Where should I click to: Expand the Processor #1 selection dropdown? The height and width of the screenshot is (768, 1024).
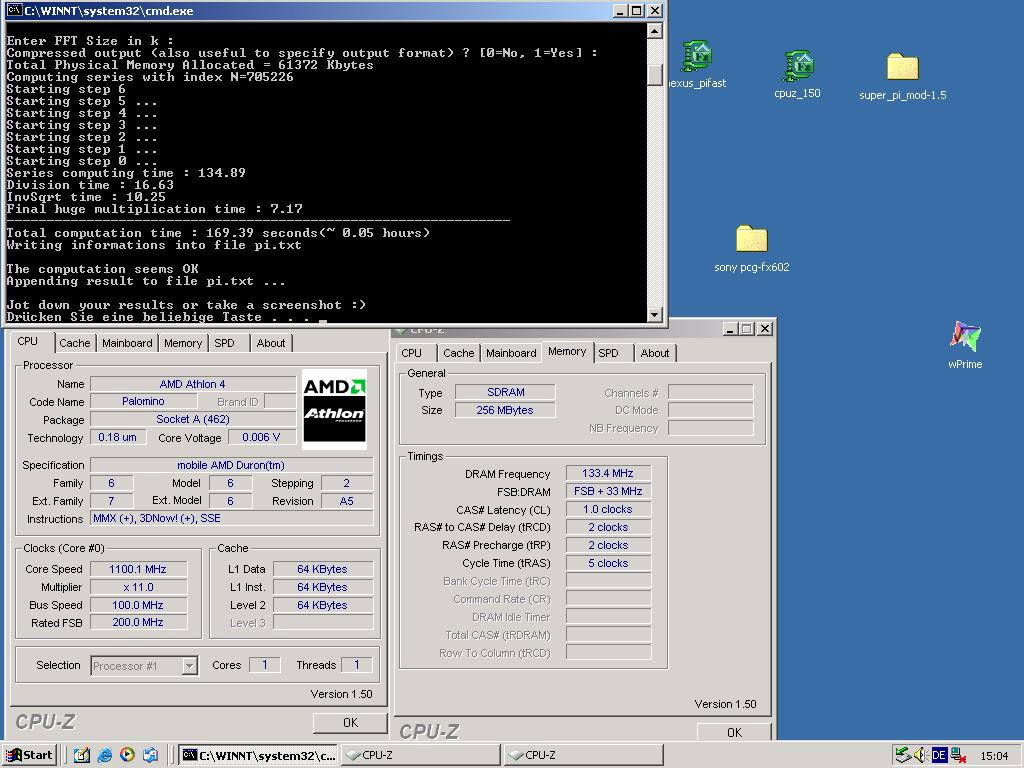pos(189,665)
